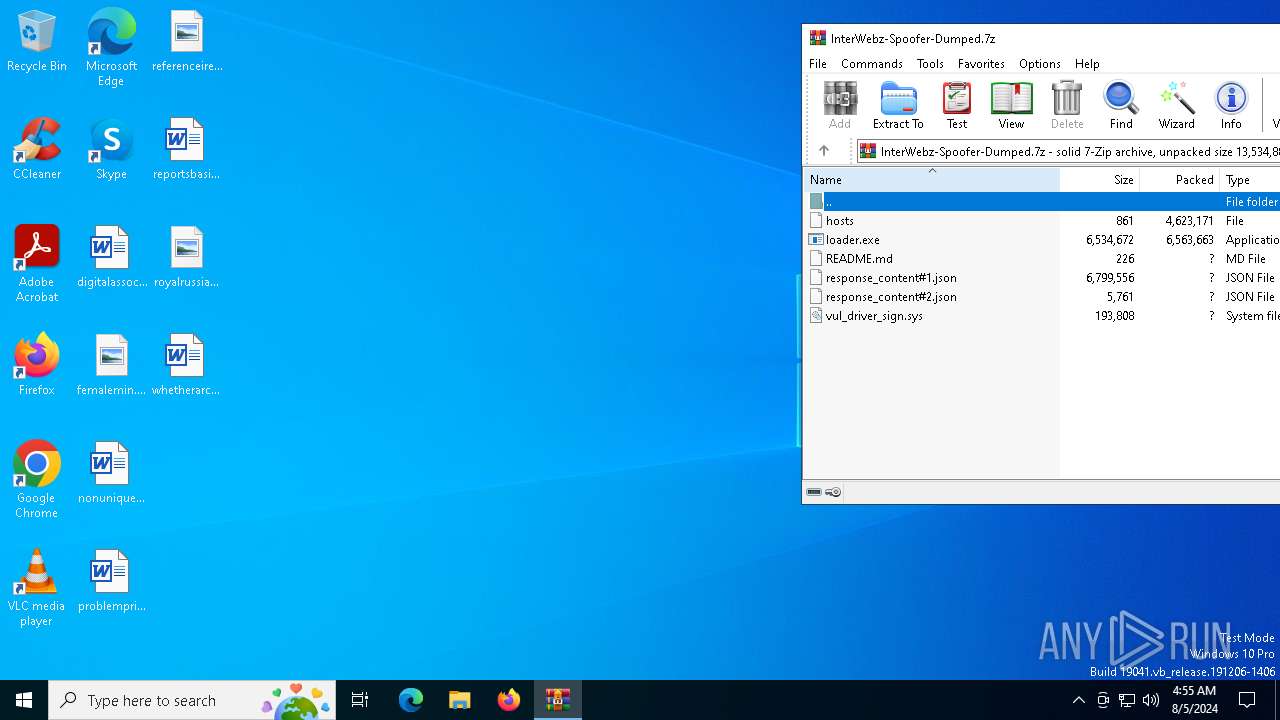Sort files by the Type column header
Viewport: 1280px width, 720px height.
[x=1250, y=180]
